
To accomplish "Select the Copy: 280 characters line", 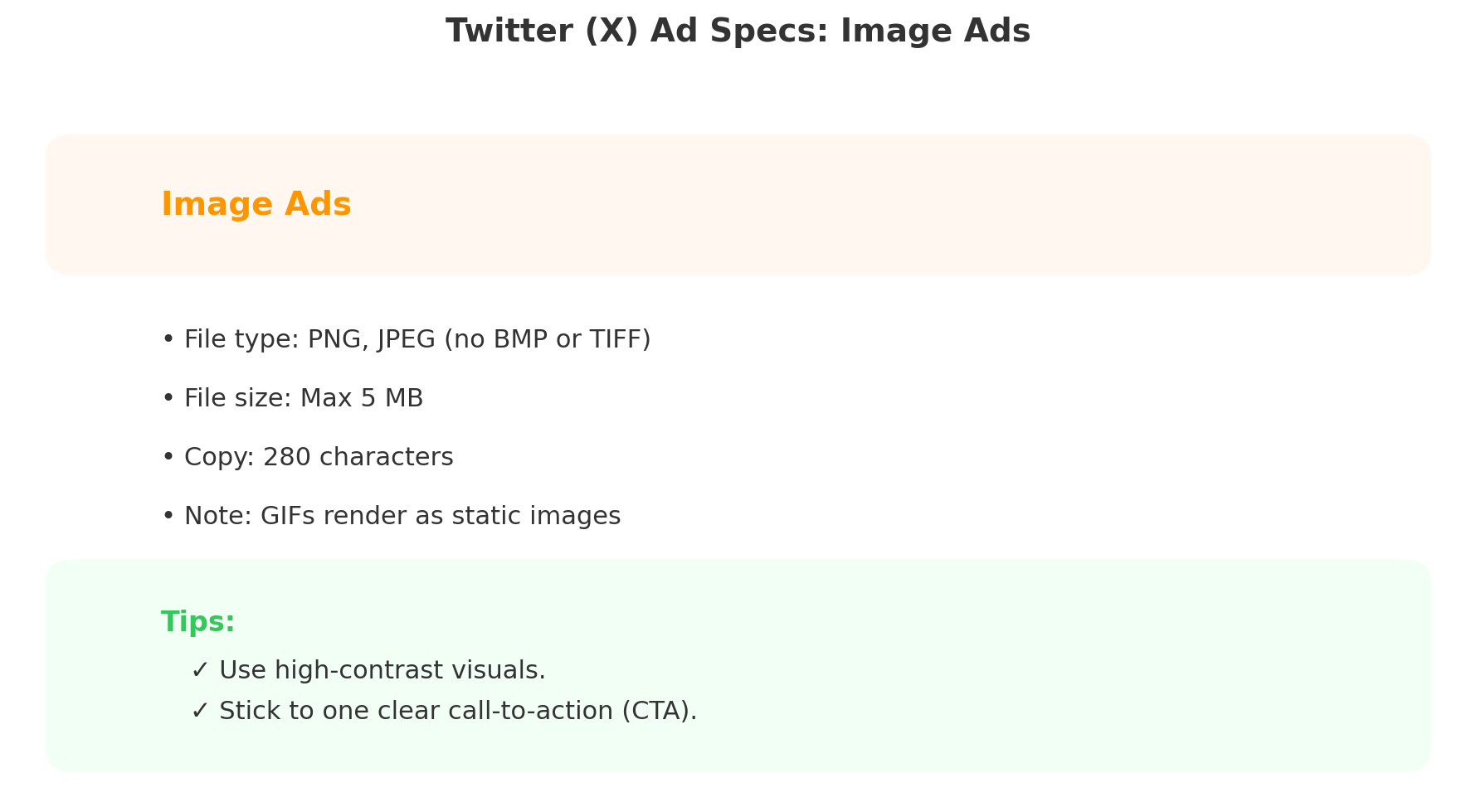I will tap(318, 457).
